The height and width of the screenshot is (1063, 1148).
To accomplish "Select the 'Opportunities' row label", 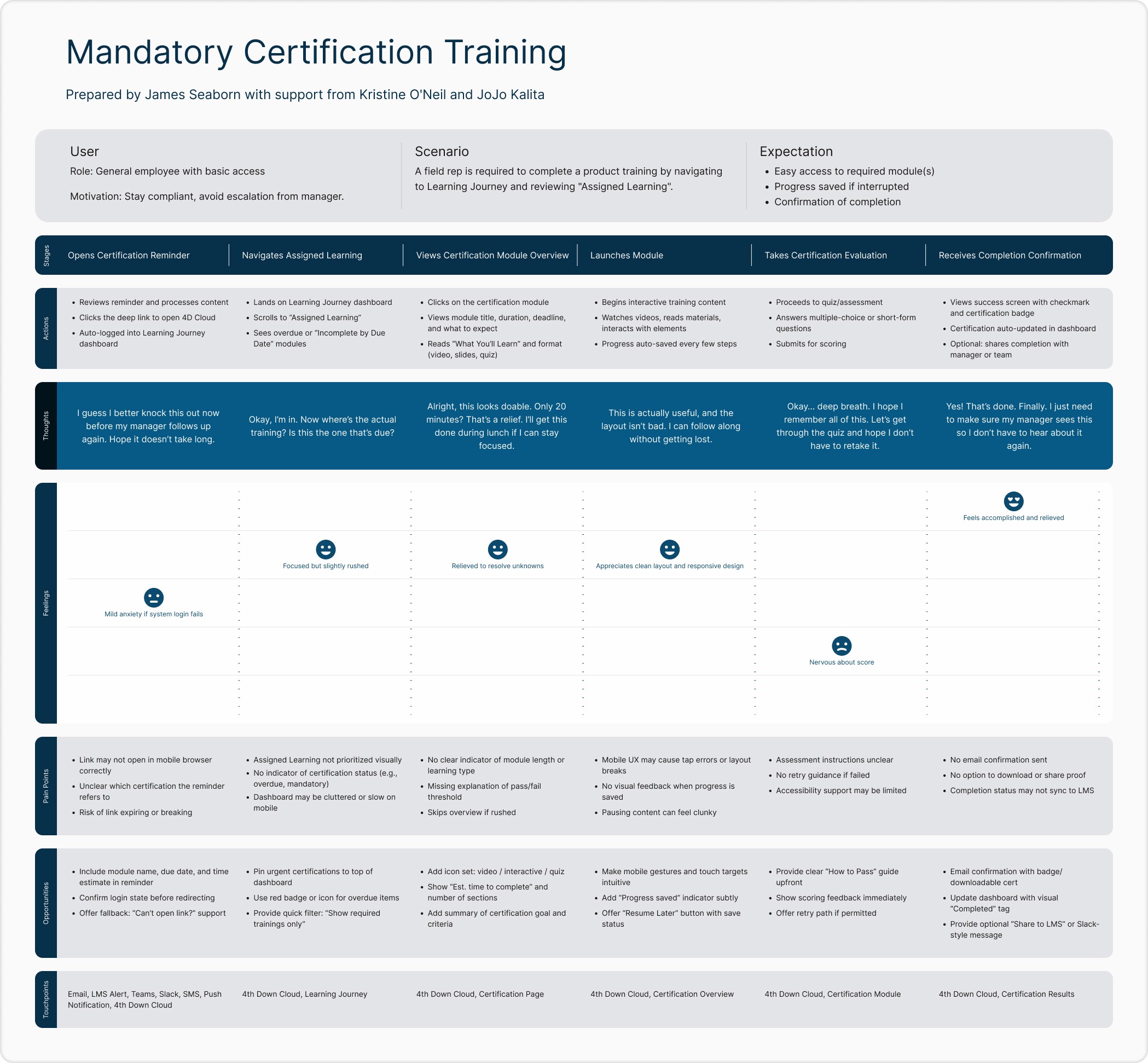I will click(46, 903).
